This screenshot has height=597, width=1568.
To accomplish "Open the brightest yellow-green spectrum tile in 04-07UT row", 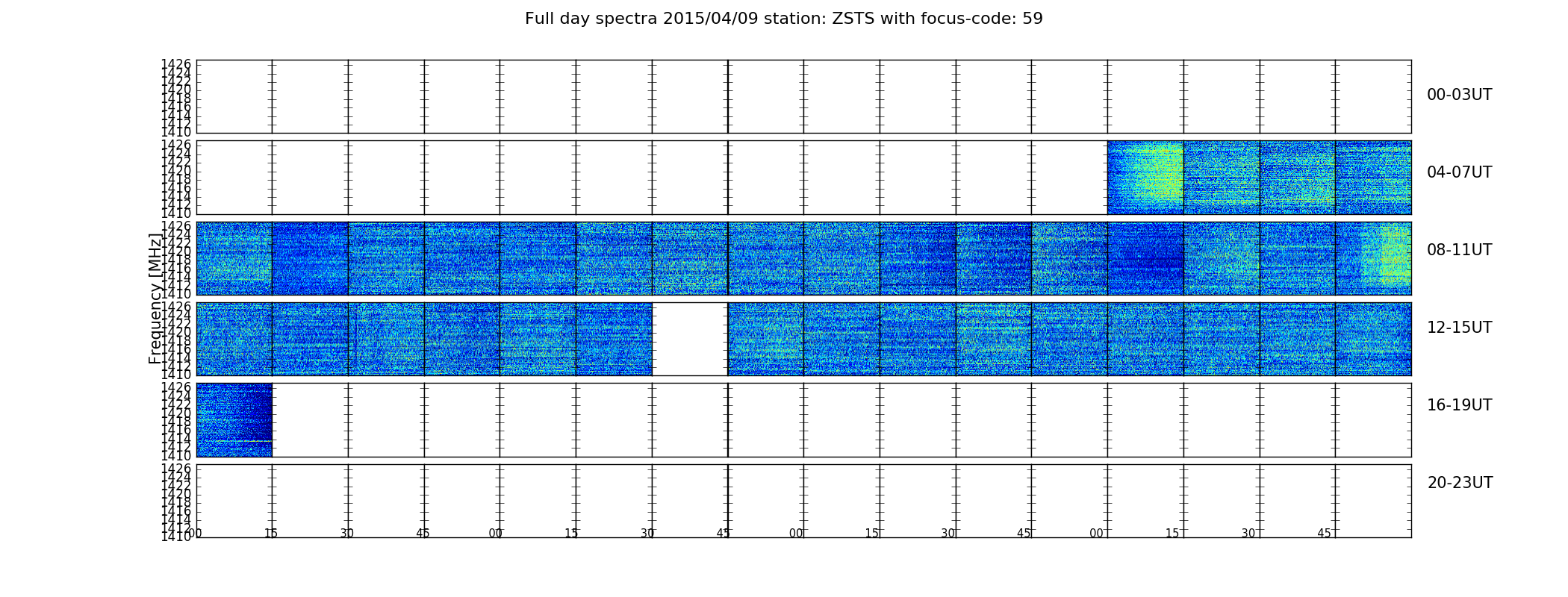I will pyautogui.click(x=1145, y=178).
